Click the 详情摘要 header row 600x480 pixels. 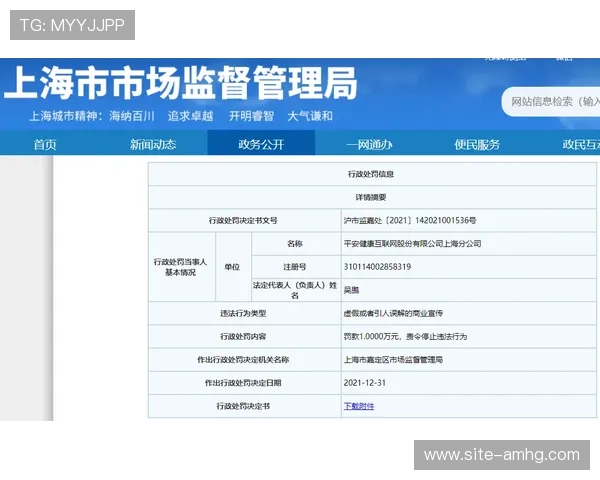[372, 198]
